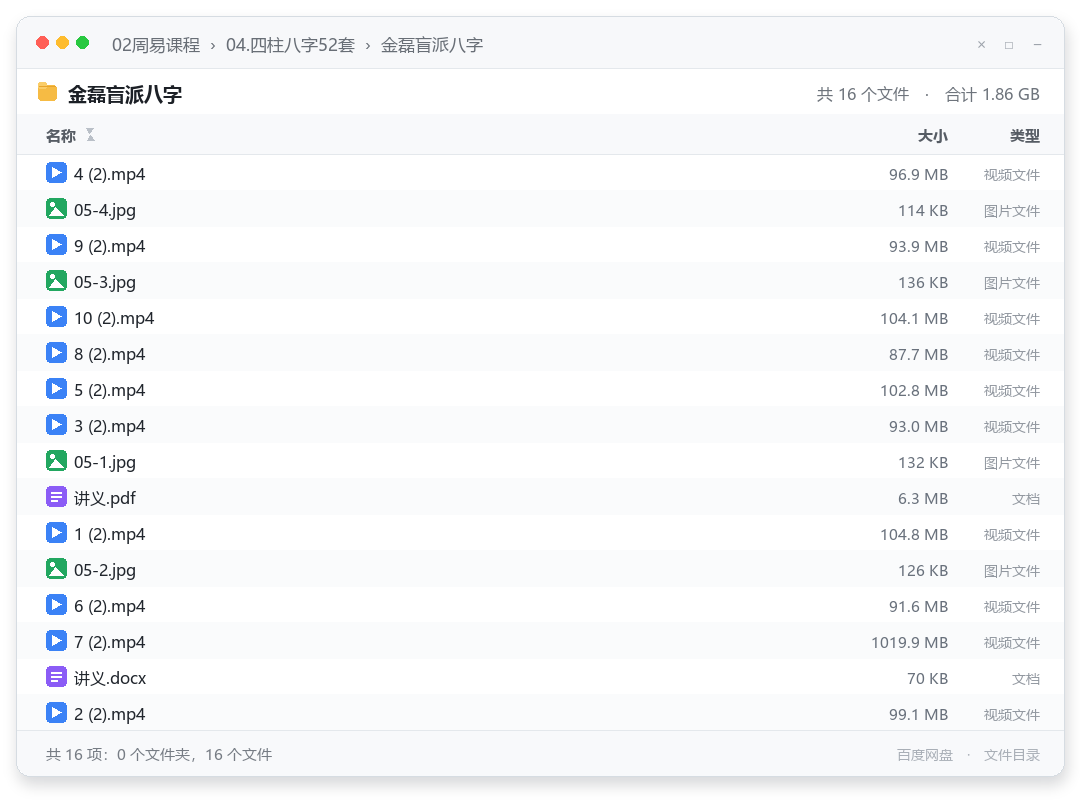Click the 6.3 MB size value
This screenshot has height=800, width=1080.
point(923,499)
